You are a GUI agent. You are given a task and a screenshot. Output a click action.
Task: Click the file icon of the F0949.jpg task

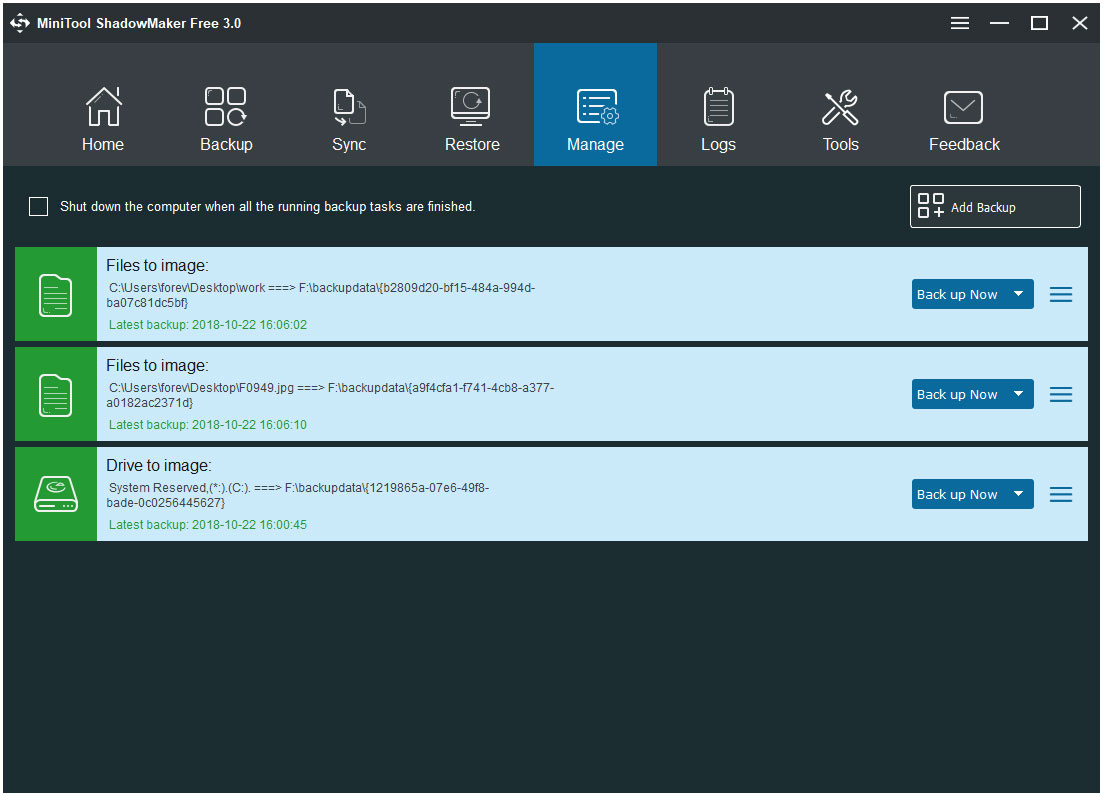pyautogui.click(x=56, y=394)
